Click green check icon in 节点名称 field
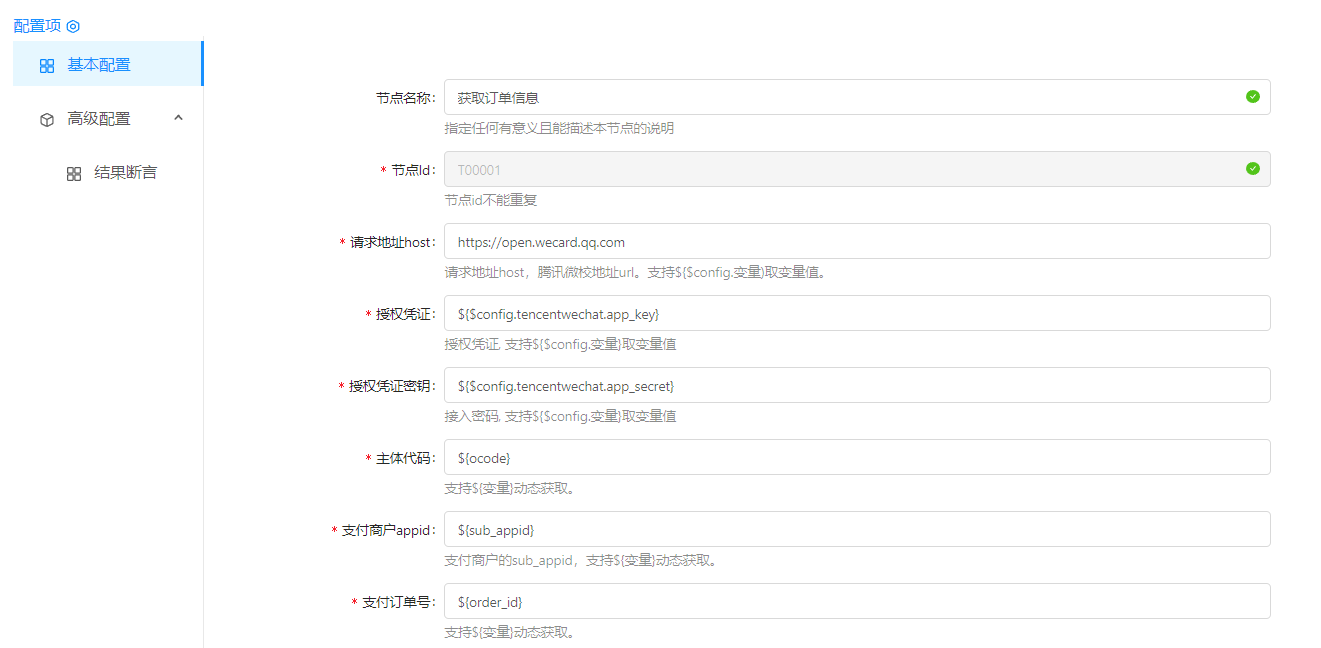1321x648 pixels. (1252, 97)
